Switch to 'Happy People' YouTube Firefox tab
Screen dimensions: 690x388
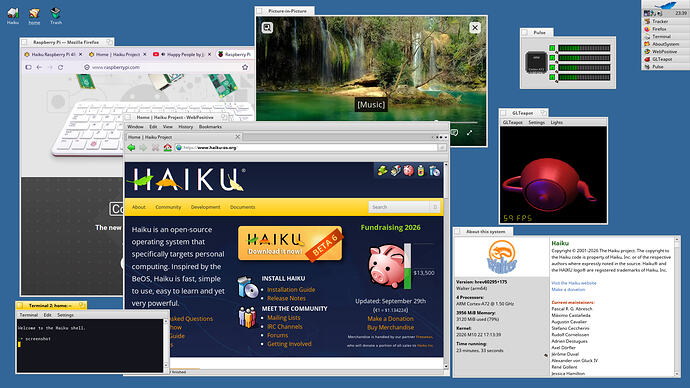tap(182, 55)
